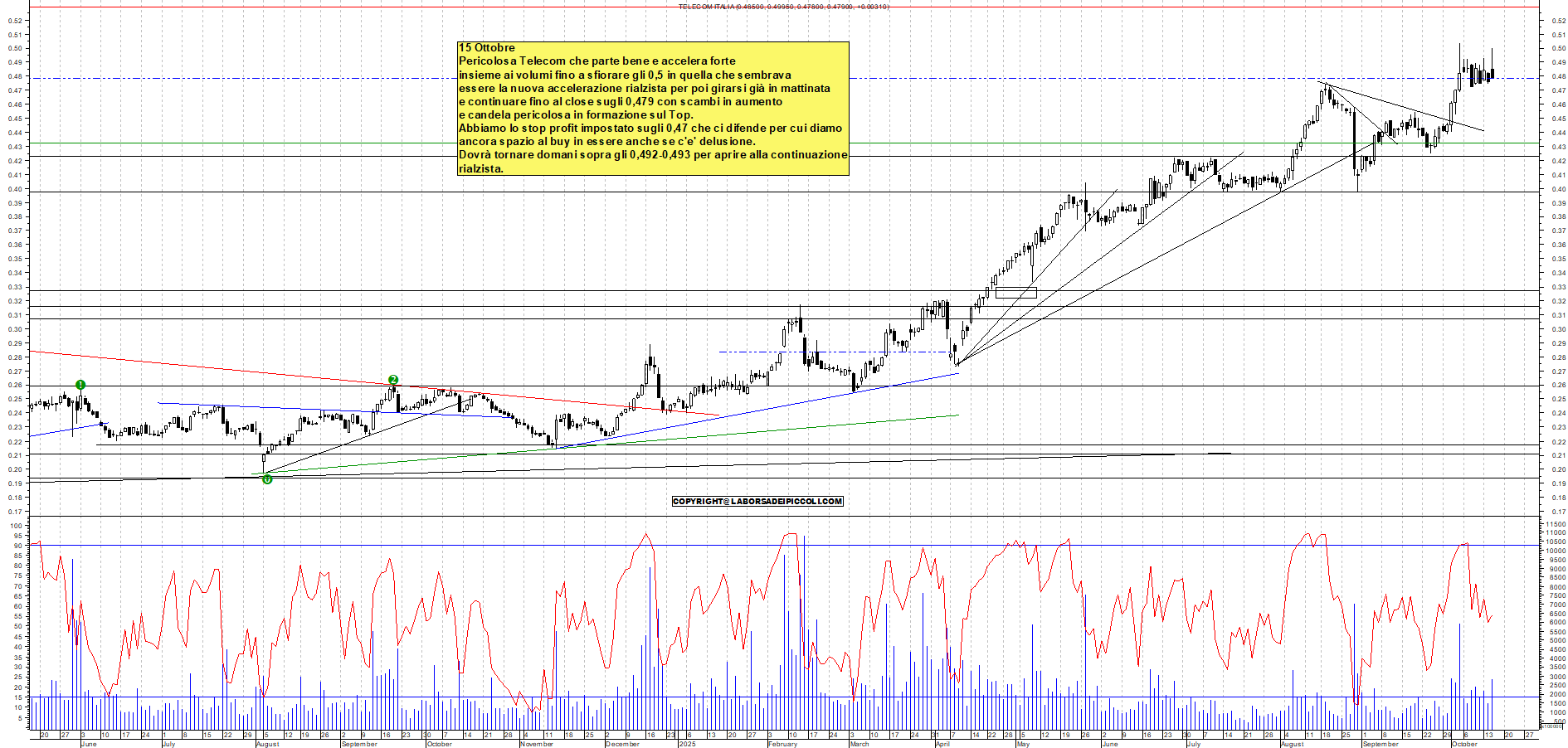The height and width of the screenshot is (748, 1568).
Task: Click the May label on the time axis
Action: point(1023,744)
